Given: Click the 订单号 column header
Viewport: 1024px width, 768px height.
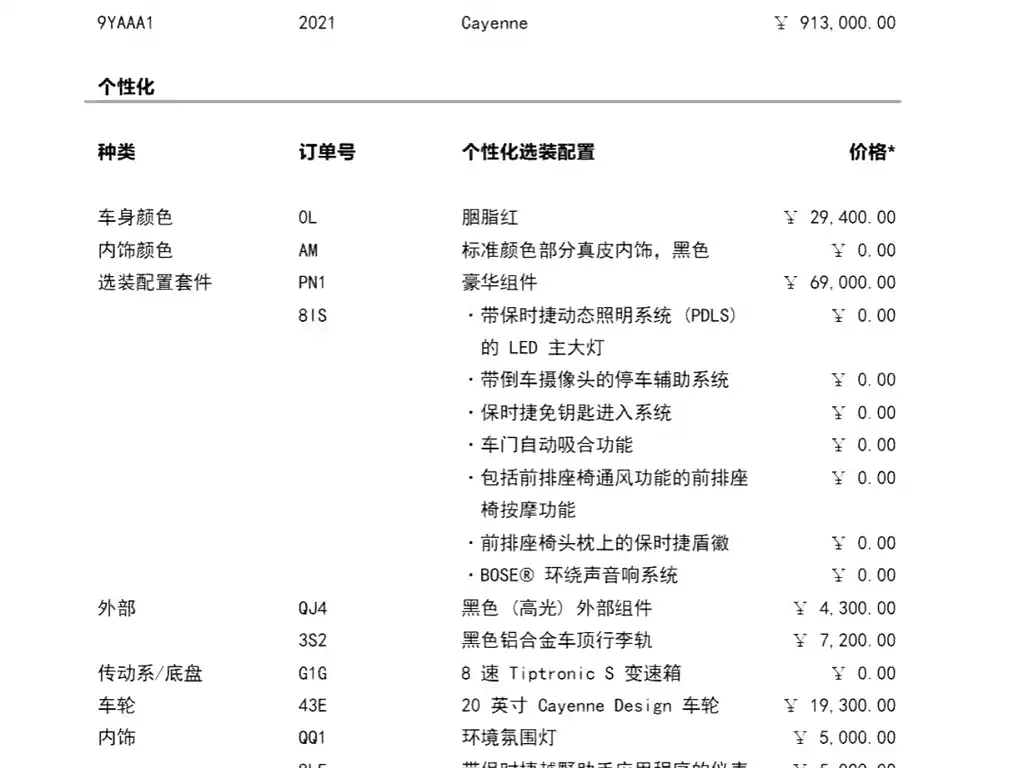Looking at the screenshot, I should [327, 152].
